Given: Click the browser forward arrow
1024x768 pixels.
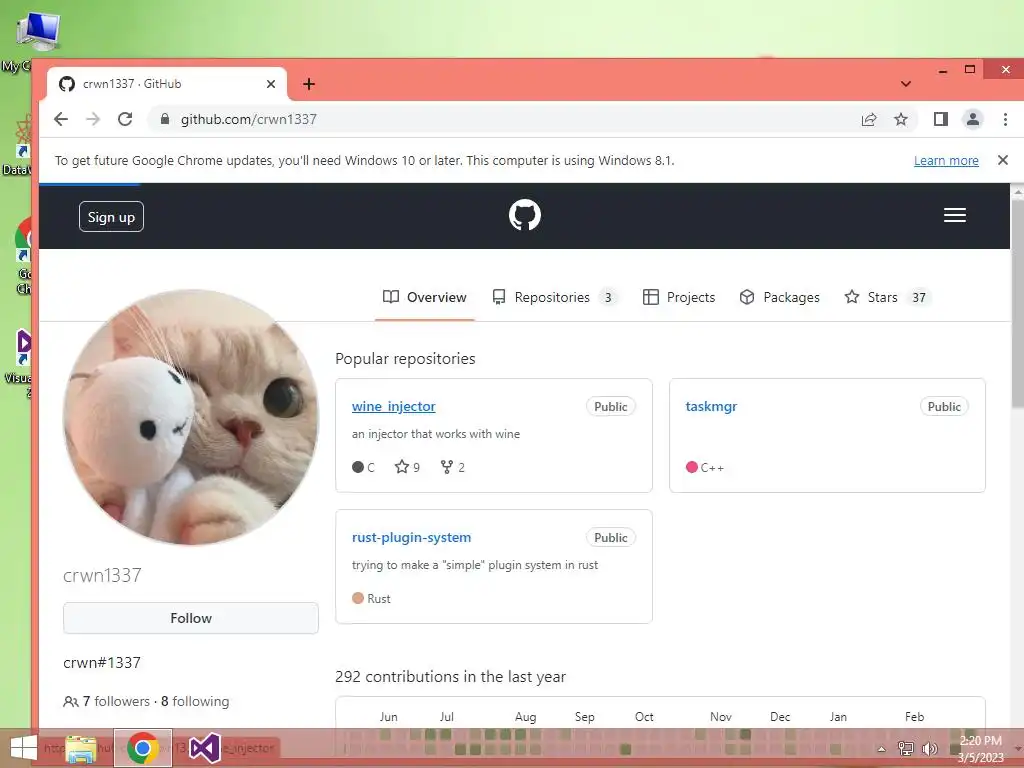Looking at the screenshot, I should 93,119.
